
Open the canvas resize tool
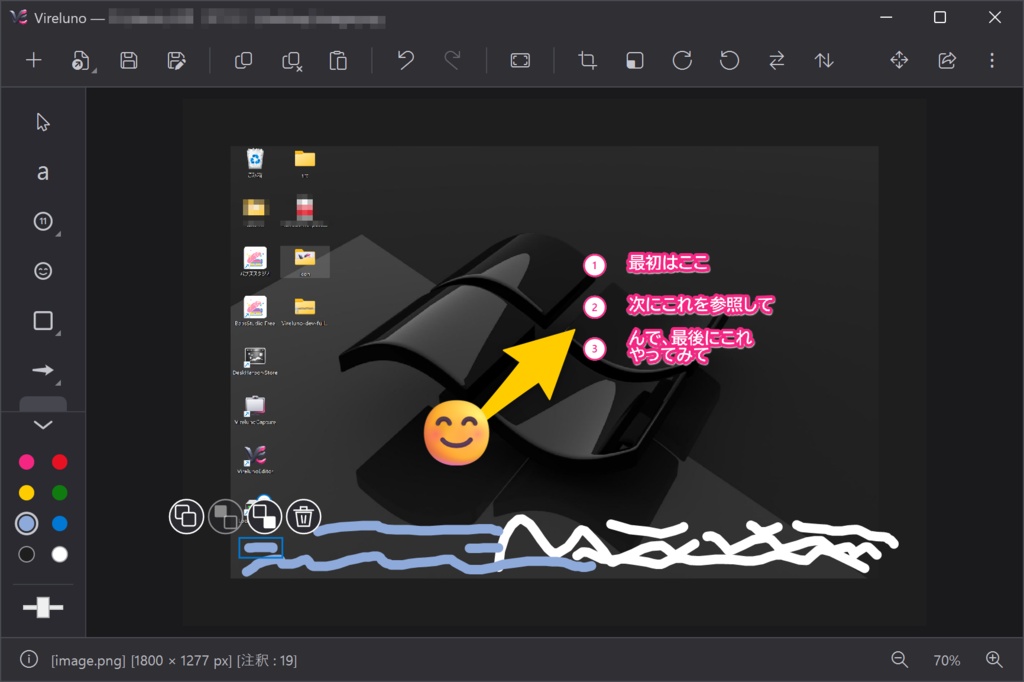pos(635,61)
